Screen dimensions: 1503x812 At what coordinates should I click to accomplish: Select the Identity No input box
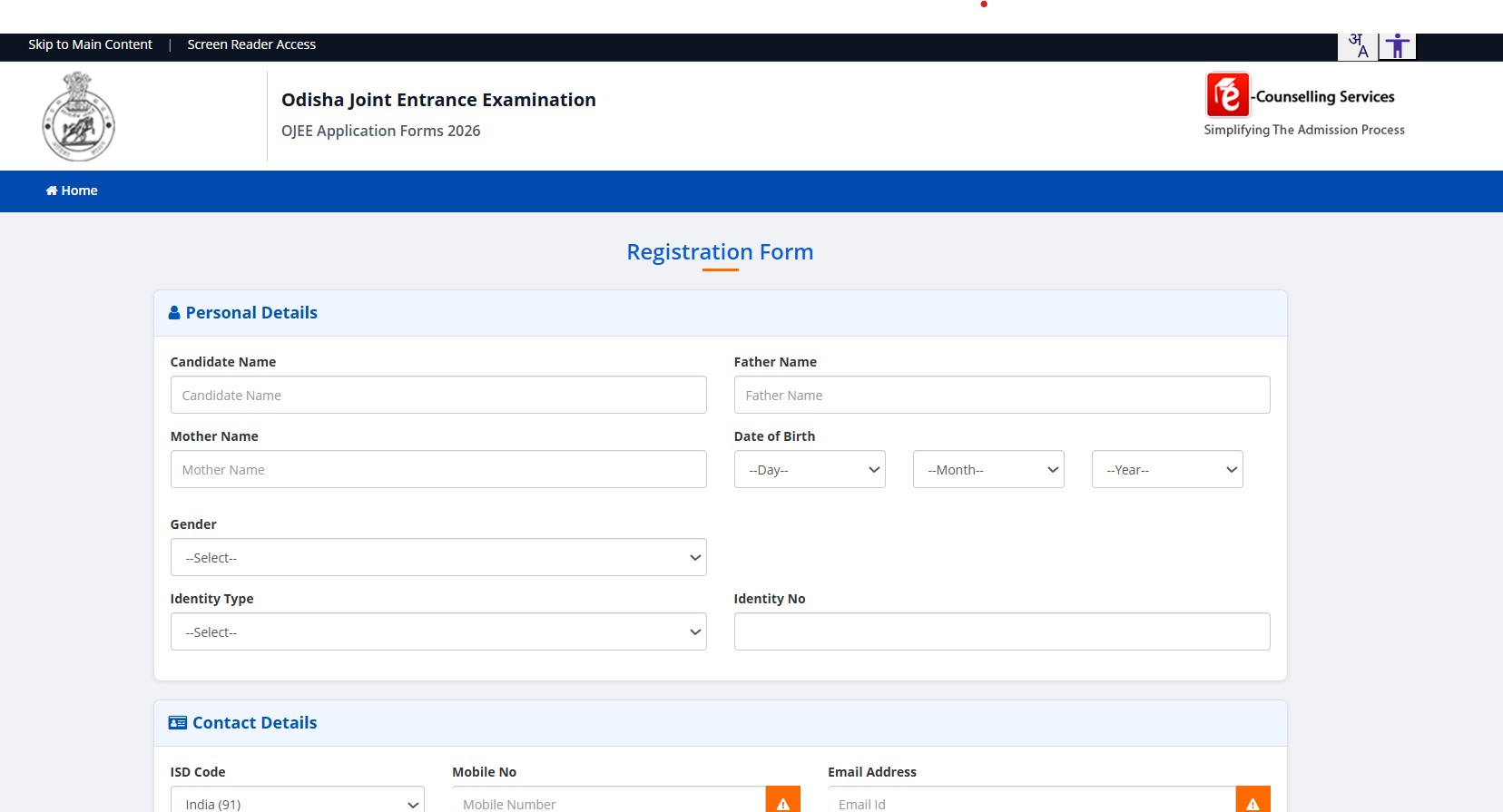pyautogui.click(x=1001, y=632)
